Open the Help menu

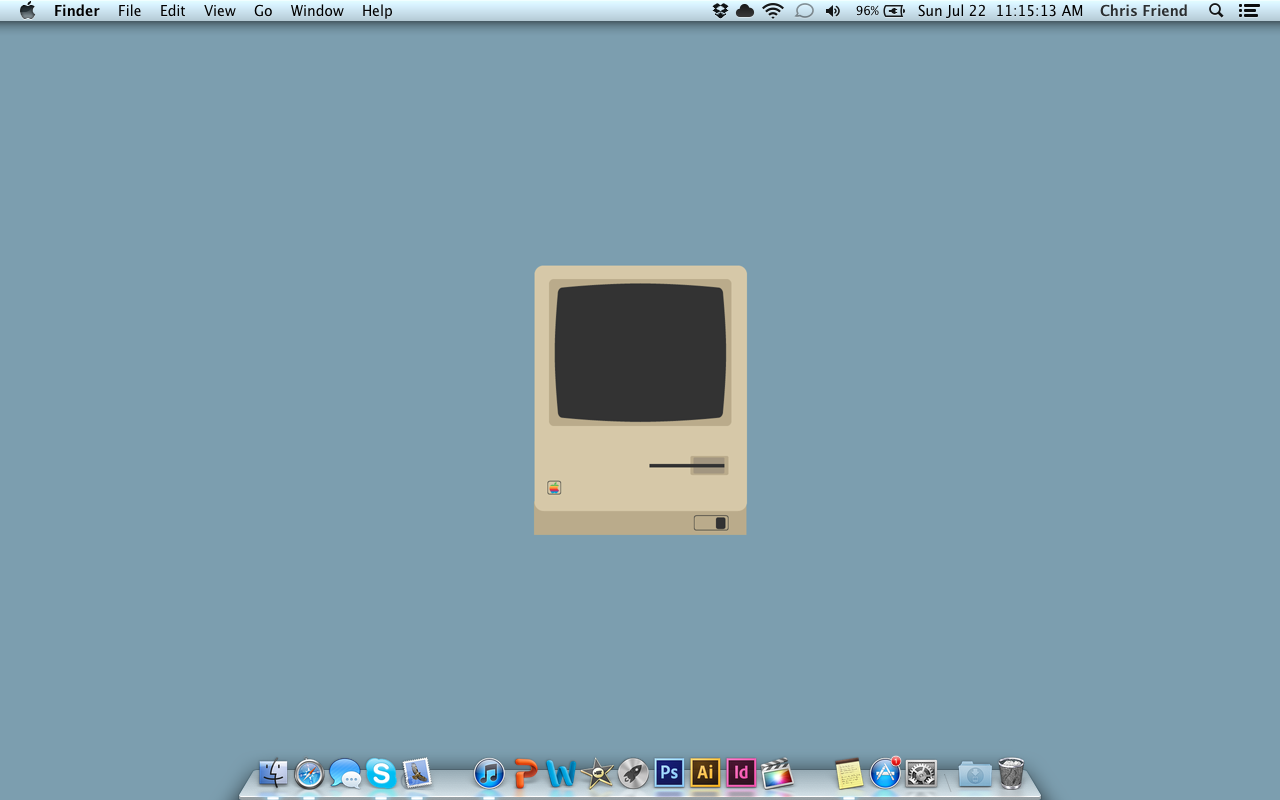tap(377, 11)
